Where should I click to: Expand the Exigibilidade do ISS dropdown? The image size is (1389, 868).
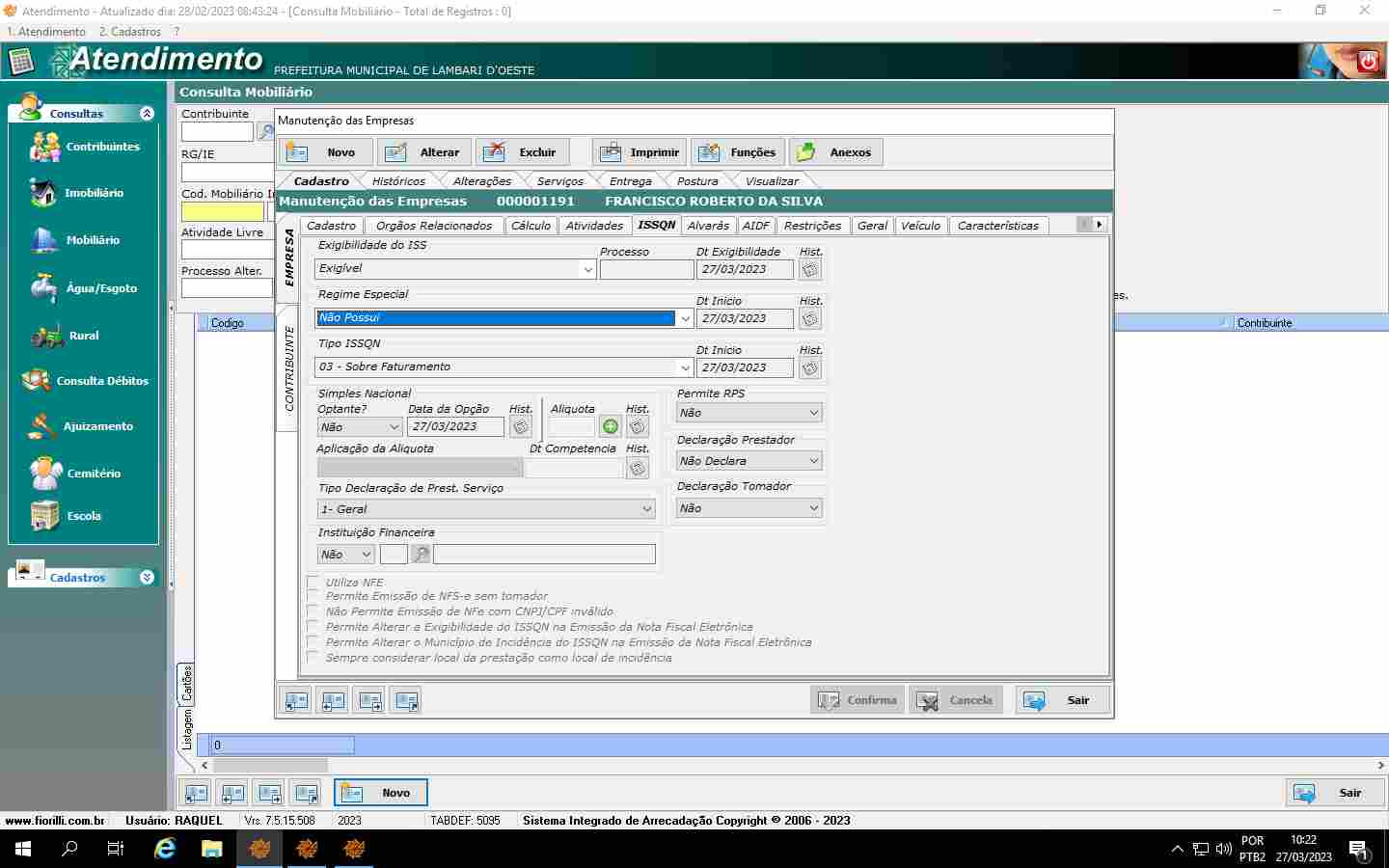pos(588,270)
